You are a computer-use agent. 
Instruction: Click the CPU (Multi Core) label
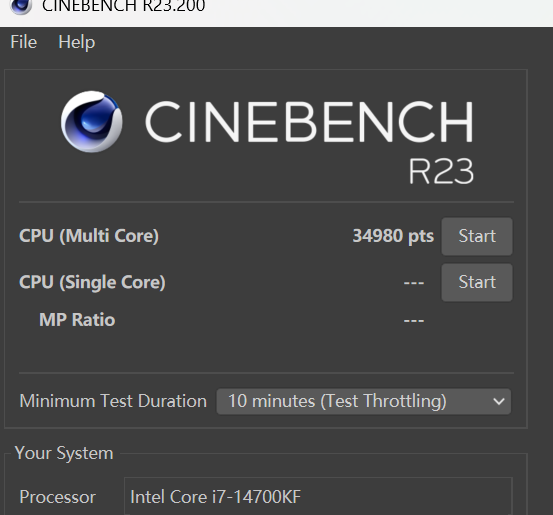pyautogui.click(x=89, y=236)
